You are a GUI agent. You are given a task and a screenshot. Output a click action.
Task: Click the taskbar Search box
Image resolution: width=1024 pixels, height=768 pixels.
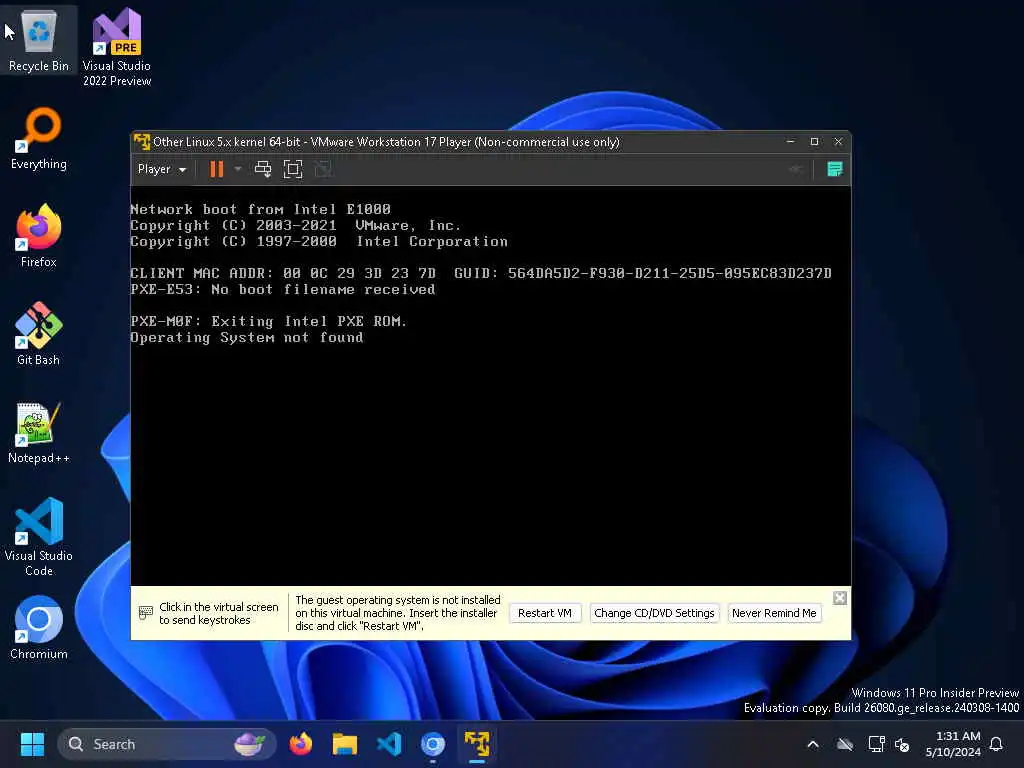click(167, 744)
